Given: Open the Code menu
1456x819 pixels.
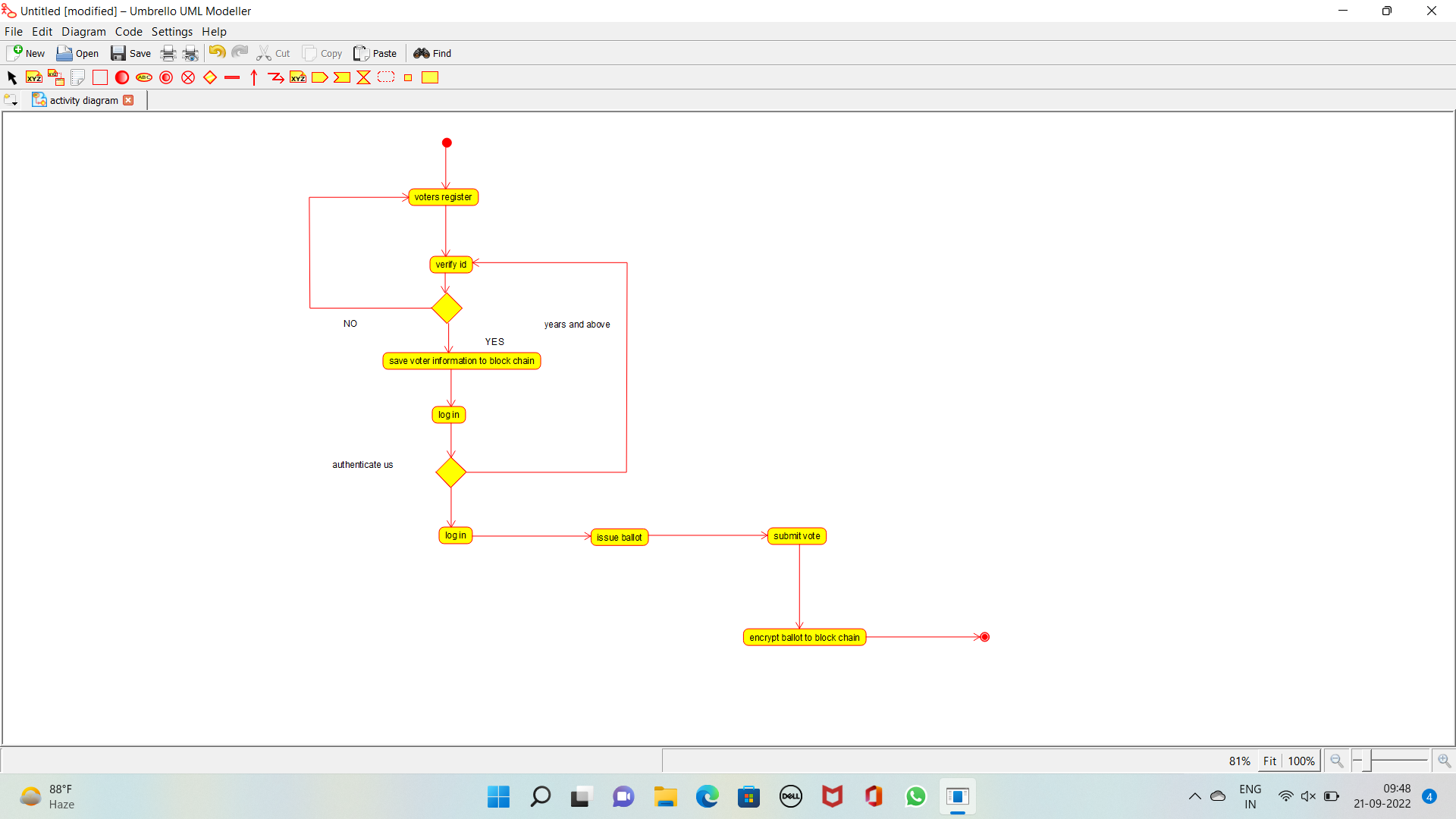Looking at the screenshot, I should pos(128,32).
